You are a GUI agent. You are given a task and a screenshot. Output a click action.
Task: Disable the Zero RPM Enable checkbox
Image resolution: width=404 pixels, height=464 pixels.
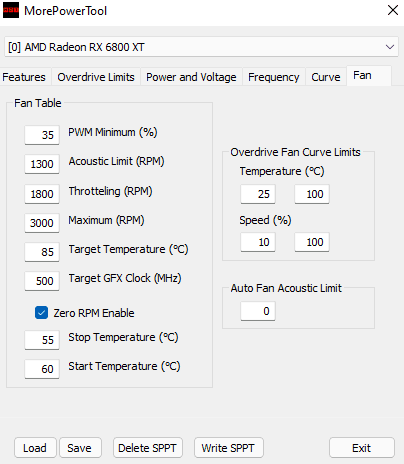pyautogui.click(x=41, y=313)
